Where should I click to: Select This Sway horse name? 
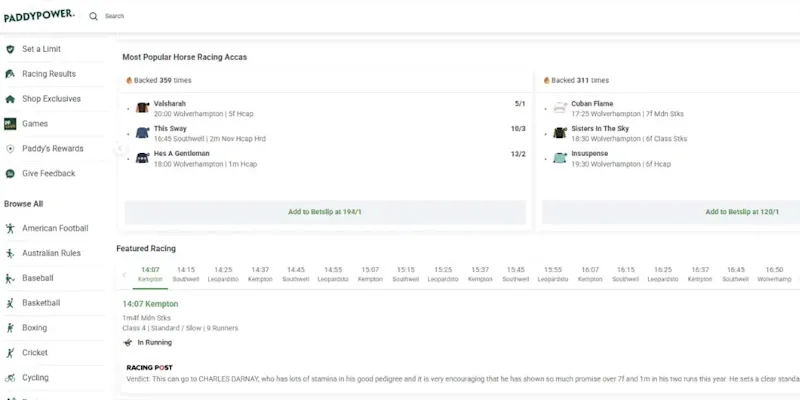click(170, 129)
